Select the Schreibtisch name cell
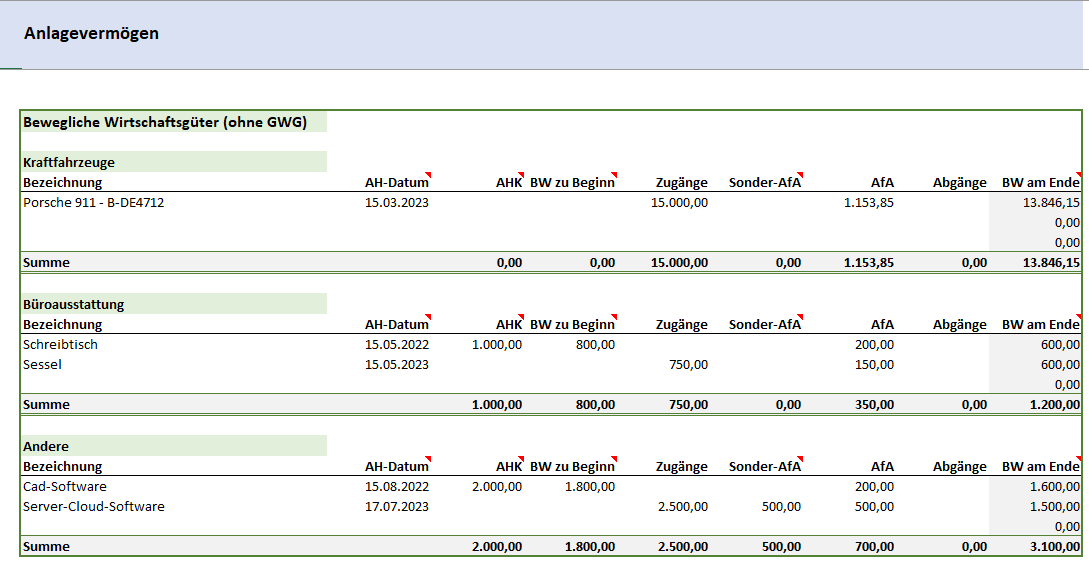 (60, 345)
